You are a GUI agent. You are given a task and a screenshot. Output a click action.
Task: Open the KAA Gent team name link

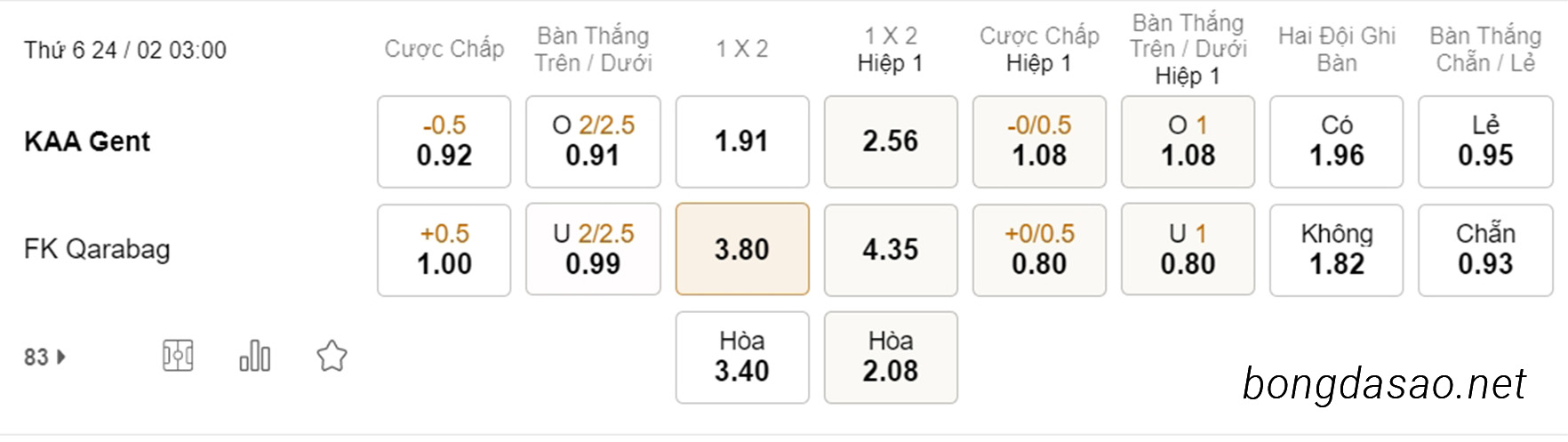click(x=87, y=141)
